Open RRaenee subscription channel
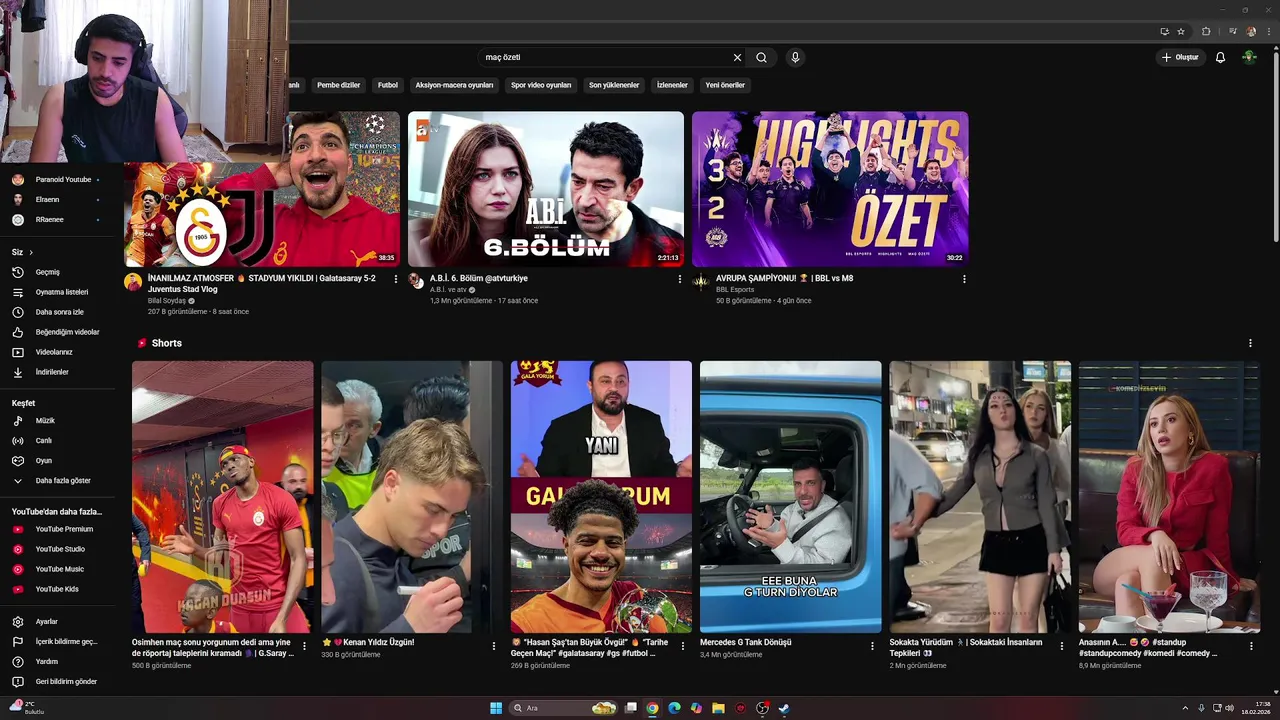This screenshot has width=1280, height=720. tap(56, 220)
